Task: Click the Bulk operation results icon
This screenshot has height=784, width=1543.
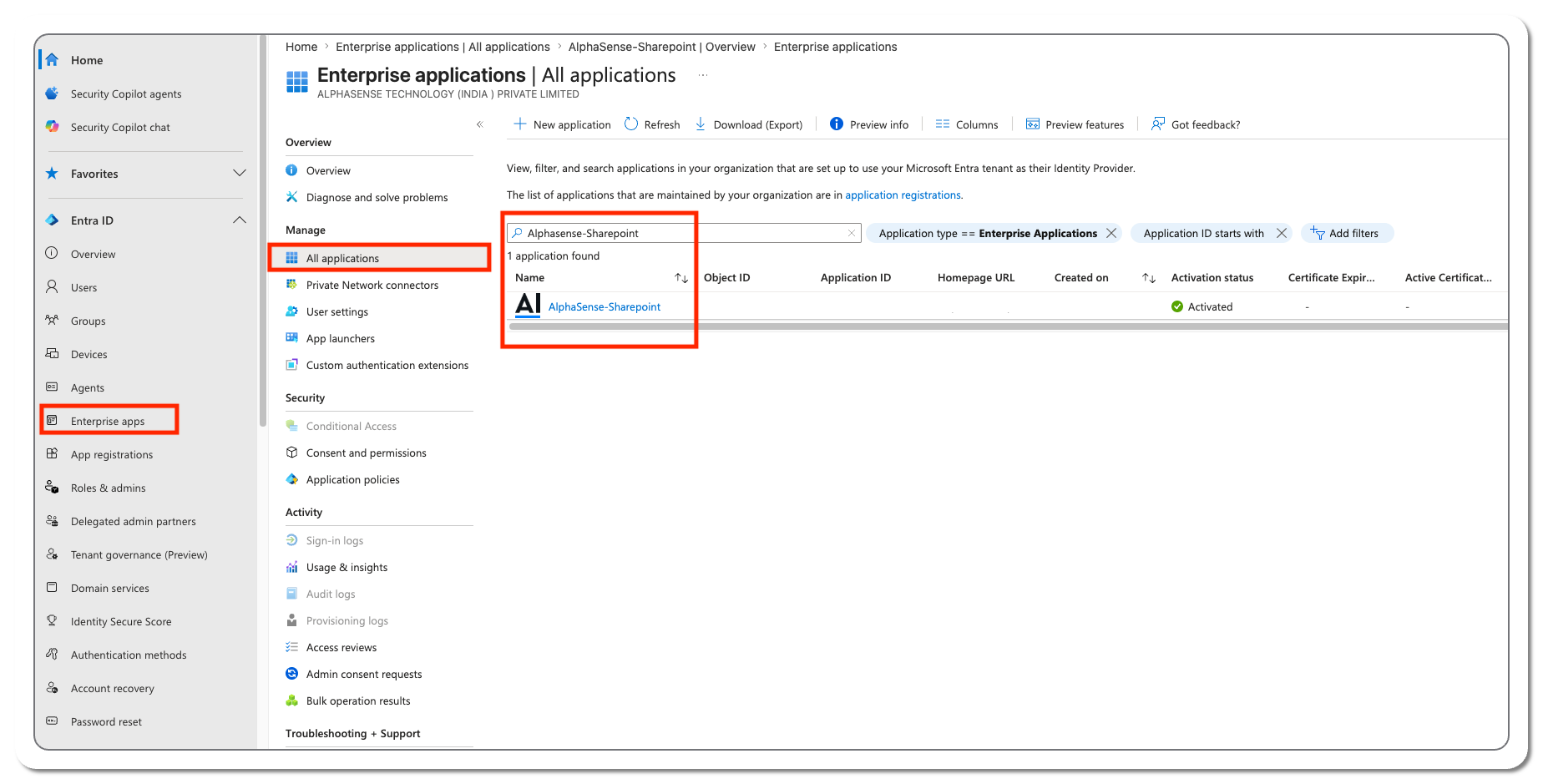Action: tap(292, 701)
